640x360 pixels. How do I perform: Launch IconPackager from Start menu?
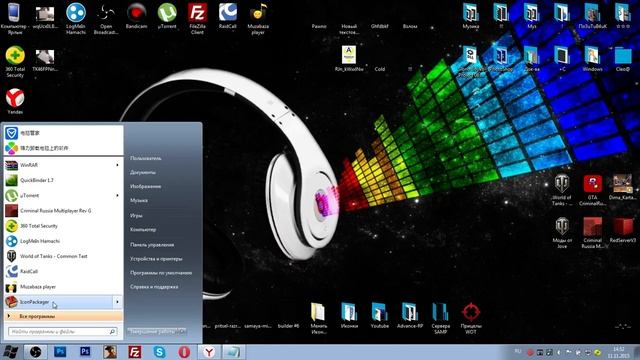pyautogui.click(x=58, y=302)
